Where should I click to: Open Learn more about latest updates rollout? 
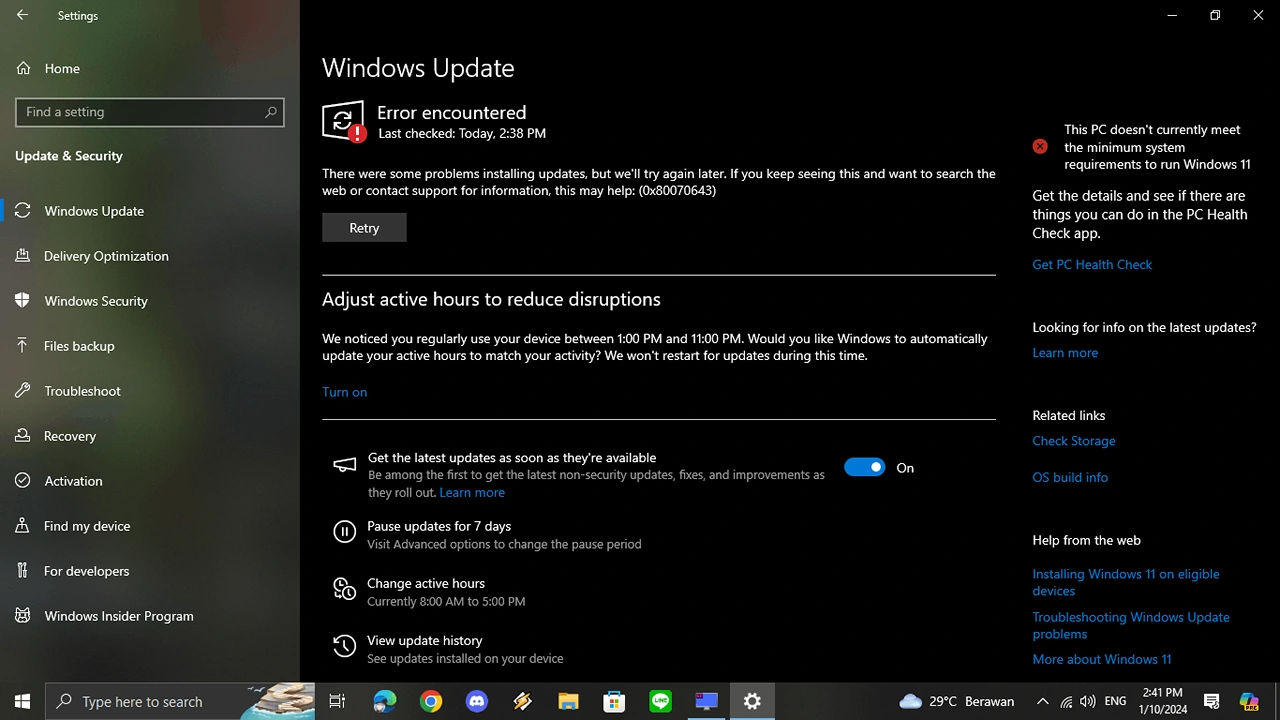point(472,492)
